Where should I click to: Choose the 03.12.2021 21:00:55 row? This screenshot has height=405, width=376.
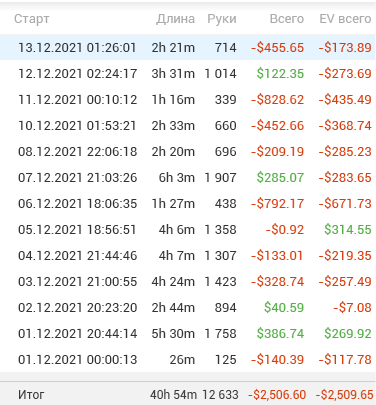(188, 281)
